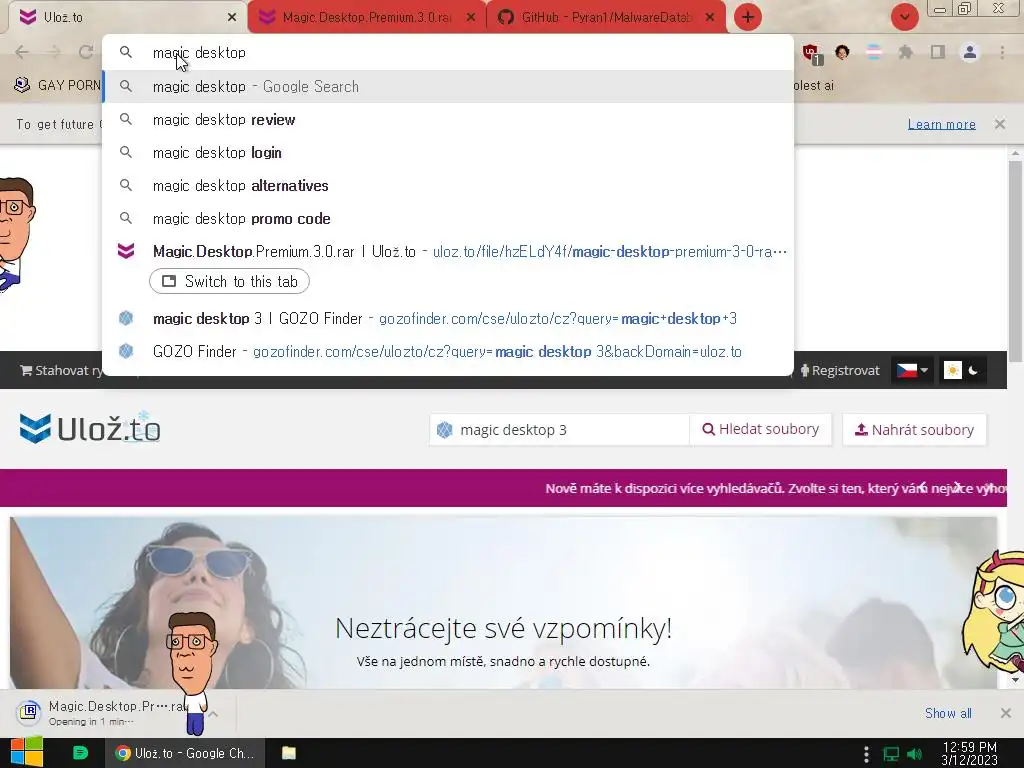Click the 'Switch to this tab' button
1024x768 pixels.
pyautogui.click(x=229, y=281)
